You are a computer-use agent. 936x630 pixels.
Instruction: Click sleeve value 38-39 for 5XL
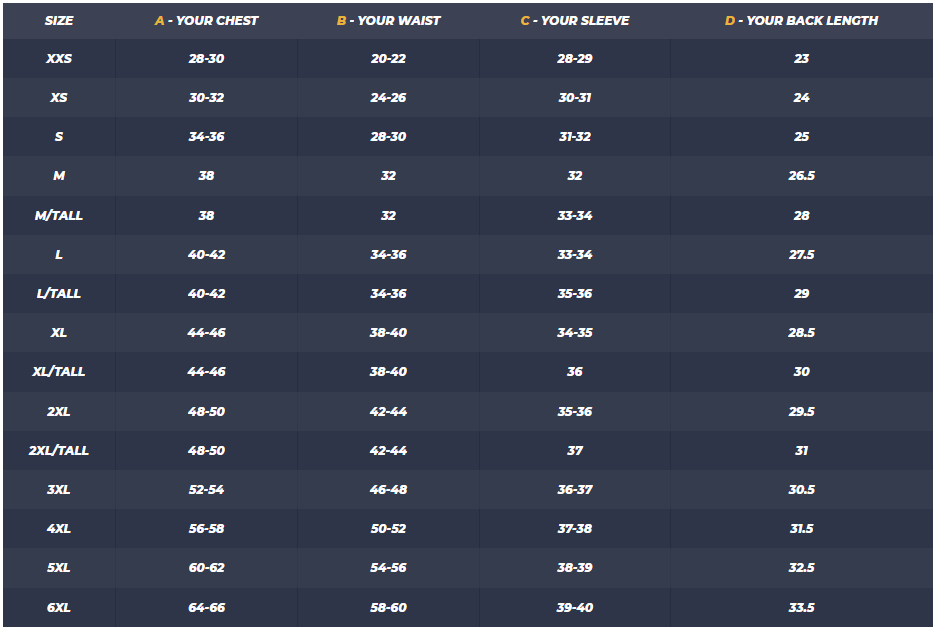coord(575,568)
